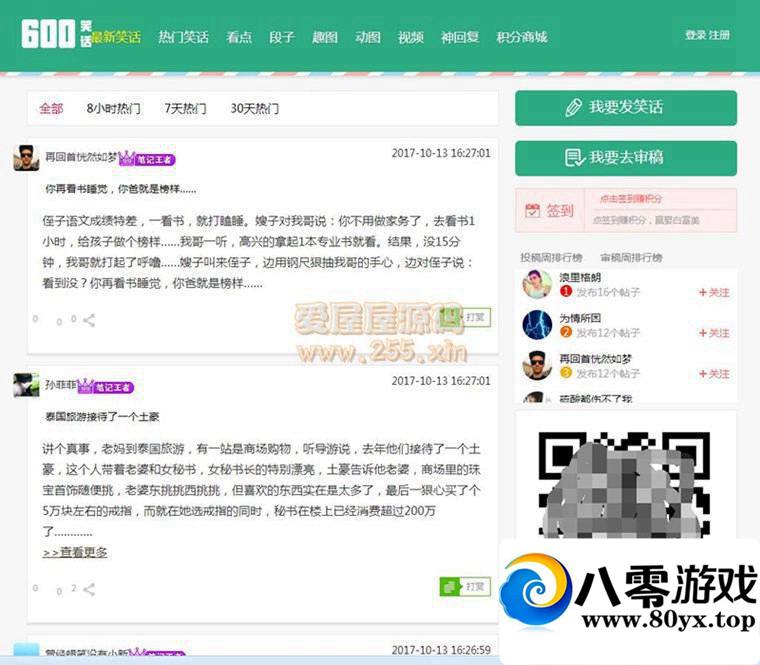Click the 600 笑话 site logo
This screenshot has height=665, width=760.
(x=56, y=34)
